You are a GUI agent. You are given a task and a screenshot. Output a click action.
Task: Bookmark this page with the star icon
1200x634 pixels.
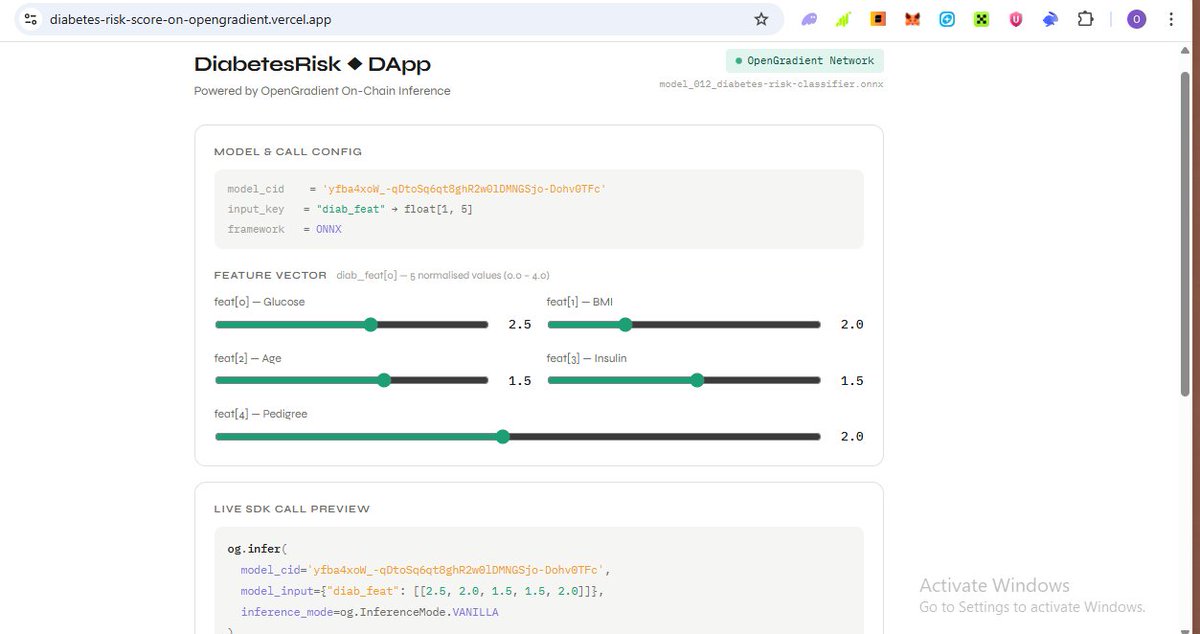761,19
